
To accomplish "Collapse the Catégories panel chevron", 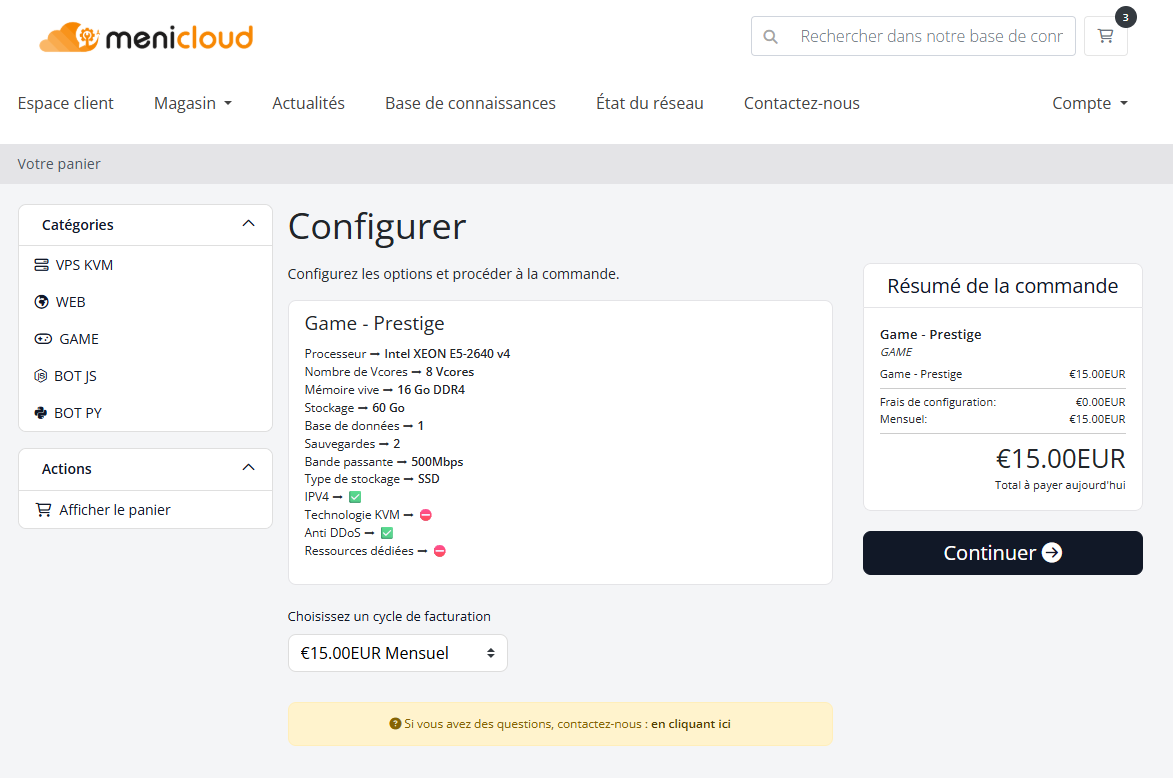I will point(248,224).
